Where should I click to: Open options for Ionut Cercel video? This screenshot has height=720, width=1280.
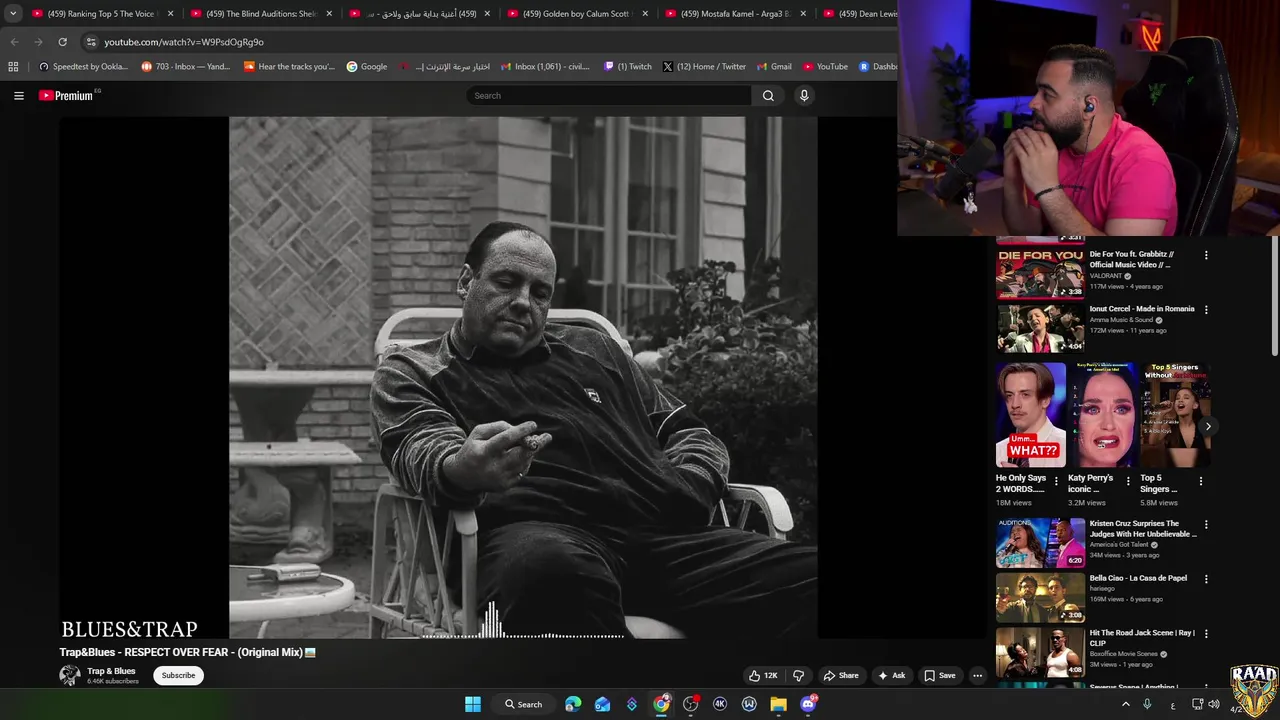[x=1206, y=310]
